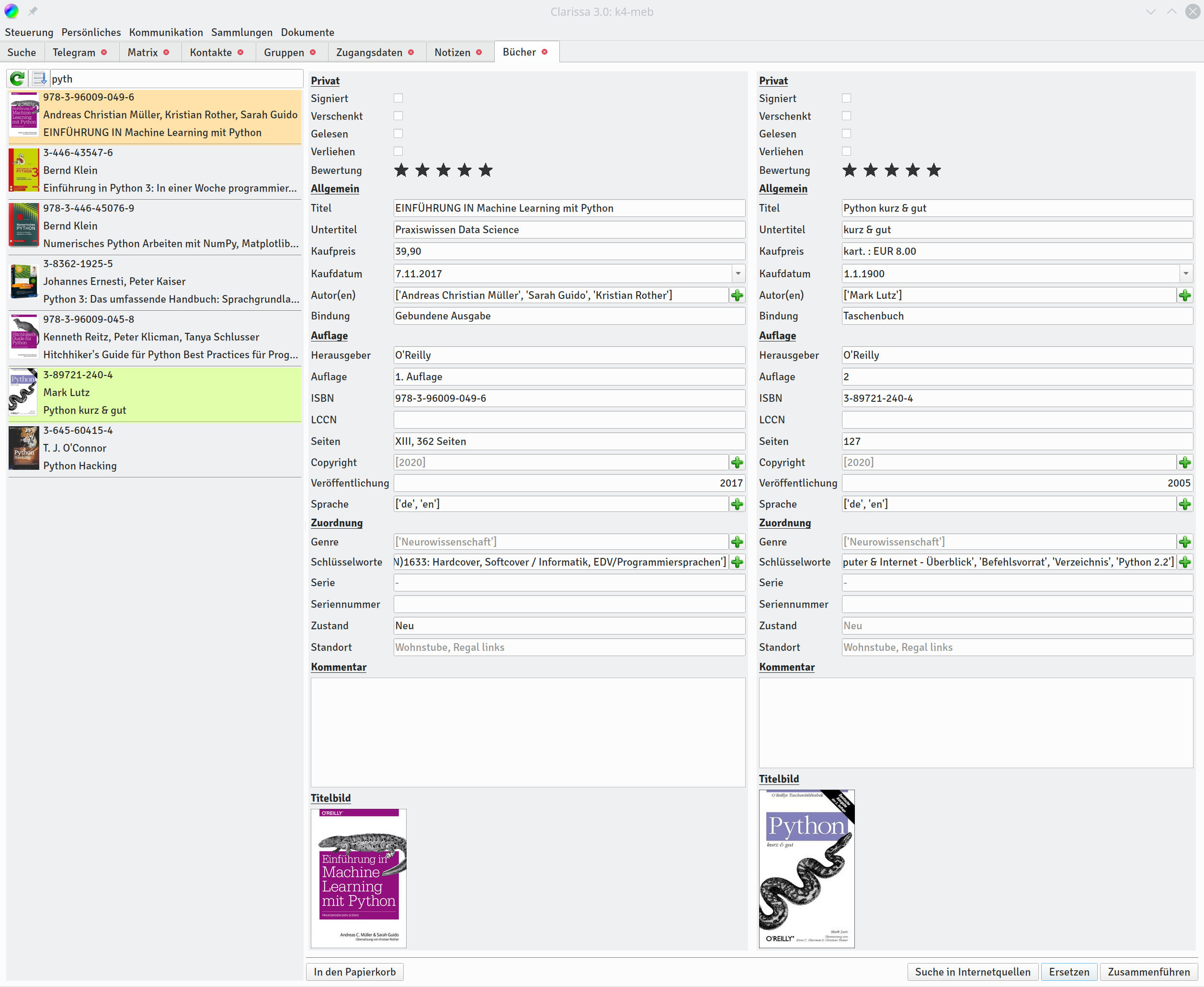Open the Steuerung menu
This screenshot has height=987, width=1204.
click(29, 33)
